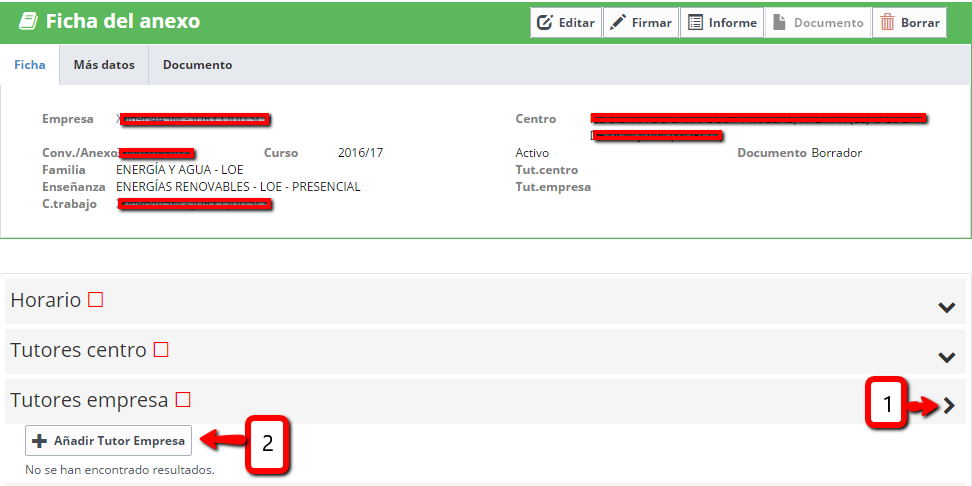Click the Horario section title
Viewport: 972px width, 486px height.
pyautogui.click(x=45, y=300)
